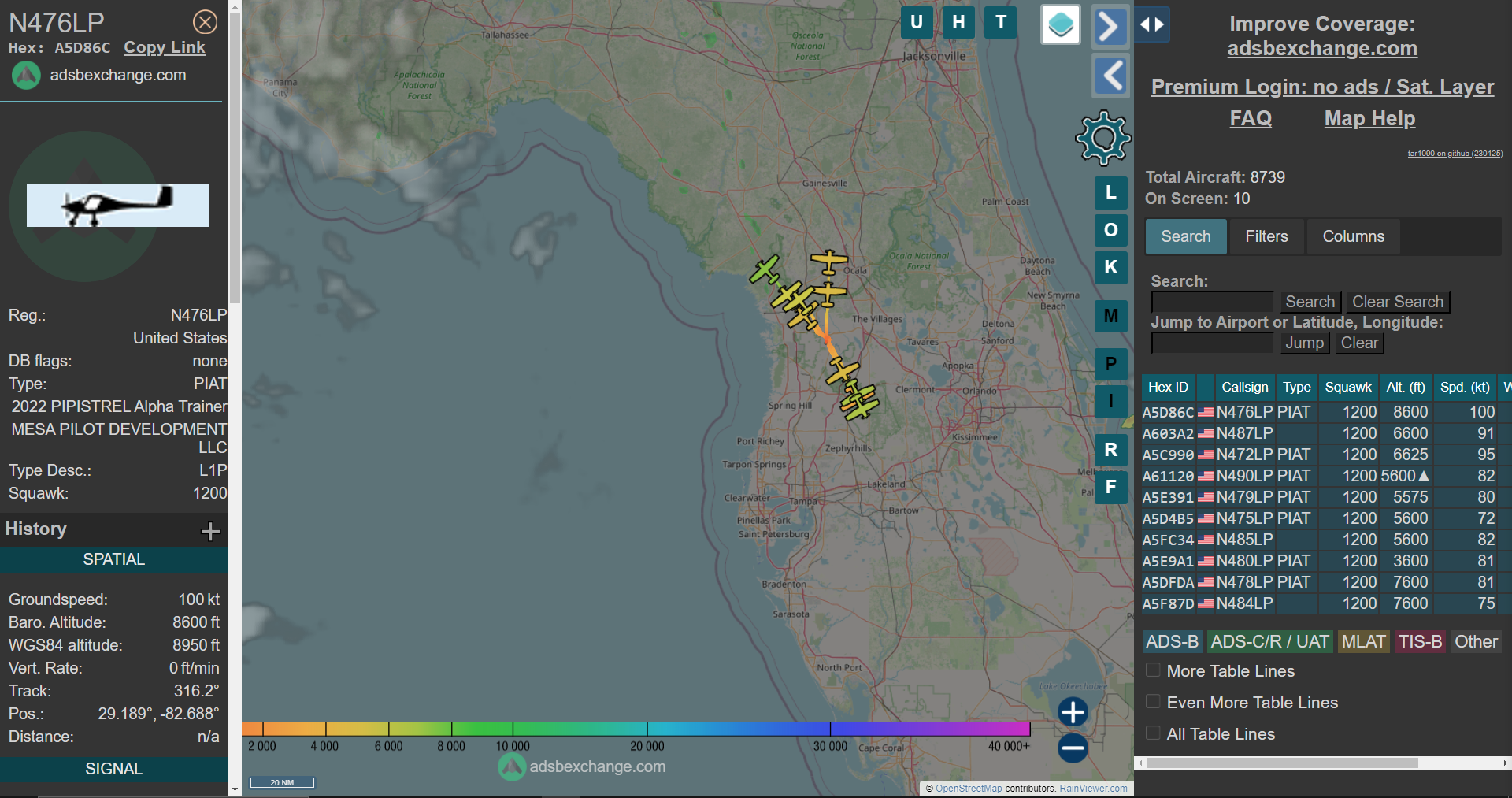Click the R map button
1512x798 pixels.
click(1110, 450)
